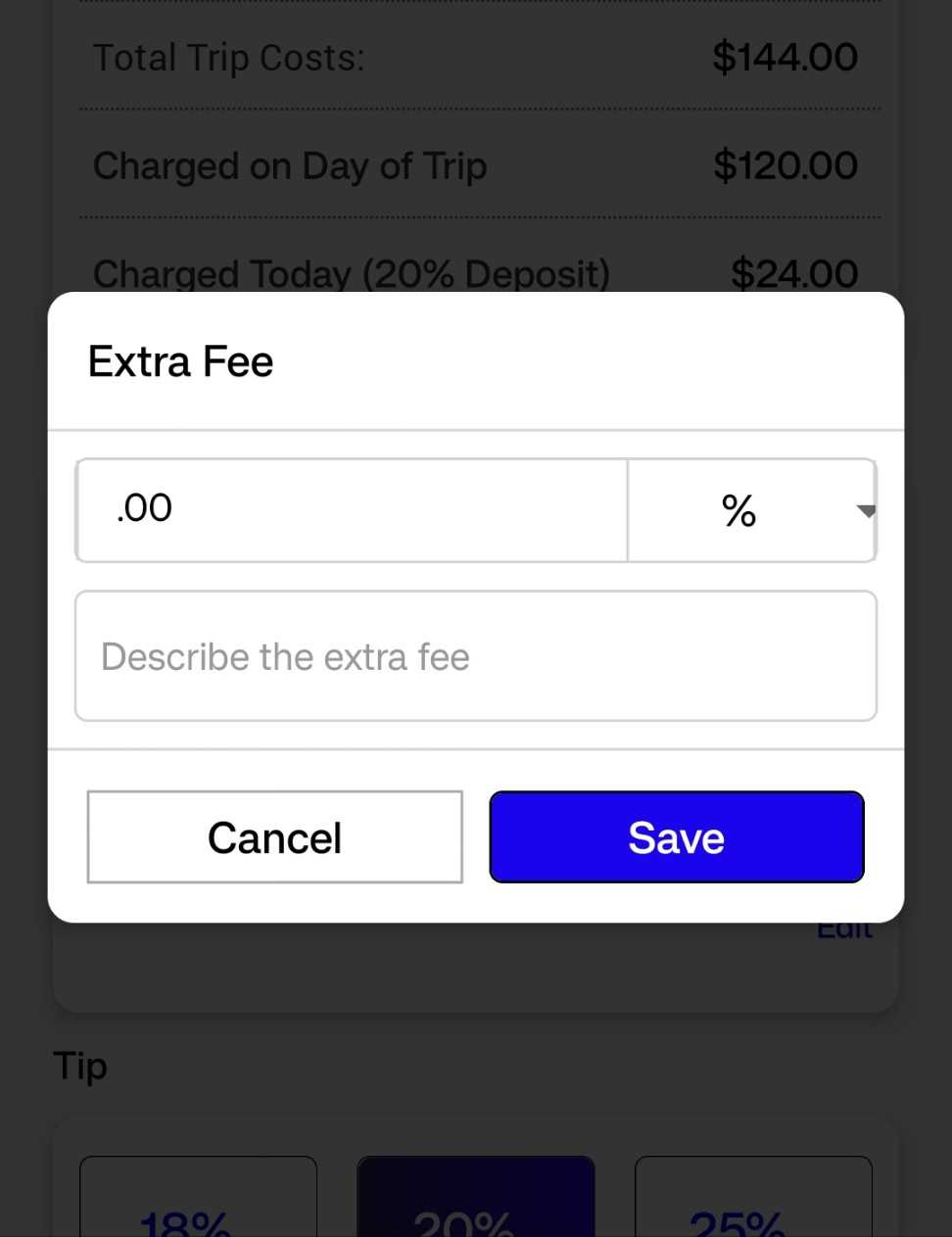Click the partially hidden Edit link
This screenshot has width=952, height=1237.
(844, 930)
